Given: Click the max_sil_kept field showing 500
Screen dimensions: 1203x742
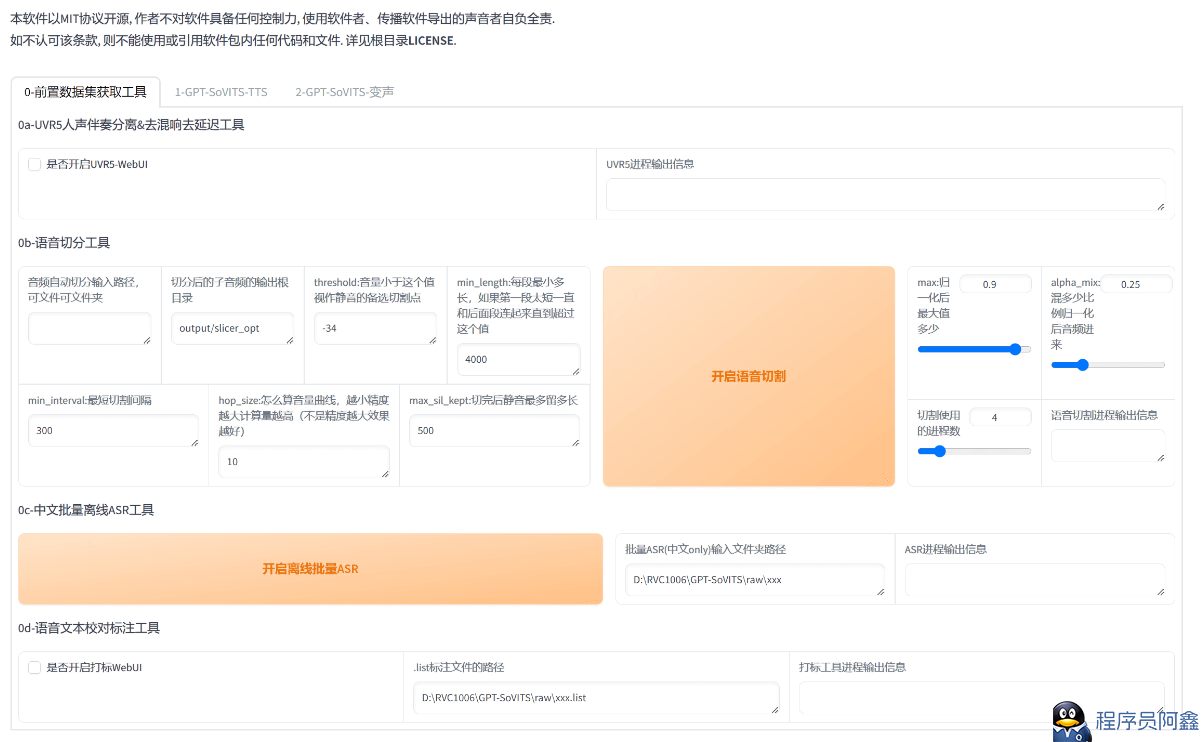Looking at the screenshot, I should tap(494, 431).
